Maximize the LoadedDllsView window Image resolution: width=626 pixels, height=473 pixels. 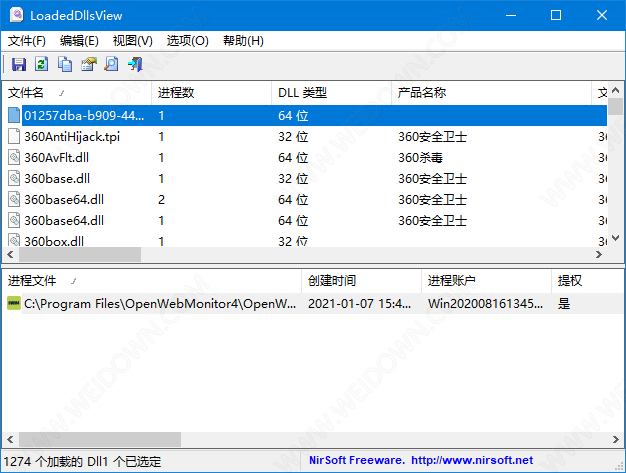click(556, 16)
